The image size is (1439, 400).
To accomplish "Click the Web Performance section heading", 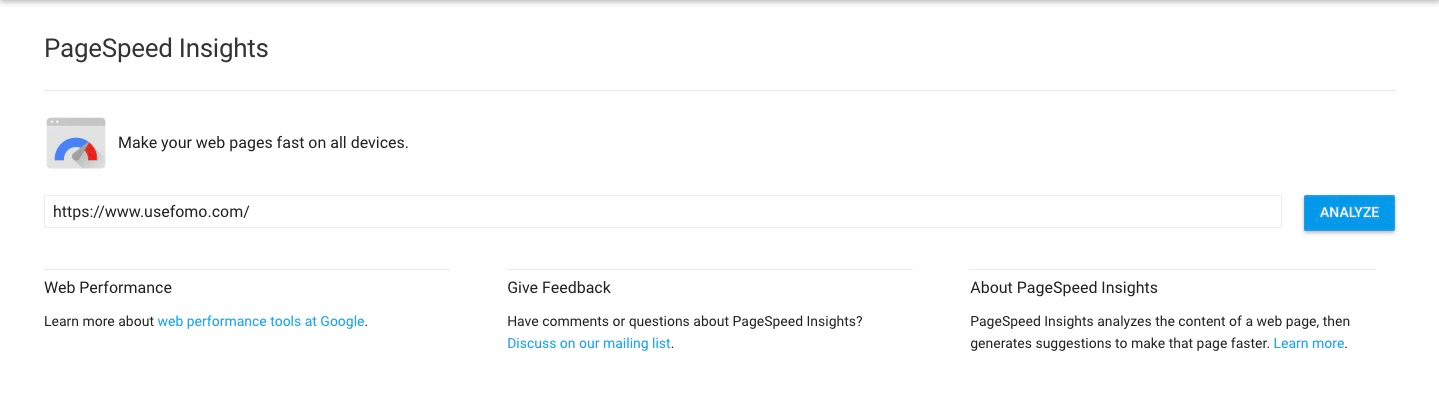I will [x=108, y=288].
